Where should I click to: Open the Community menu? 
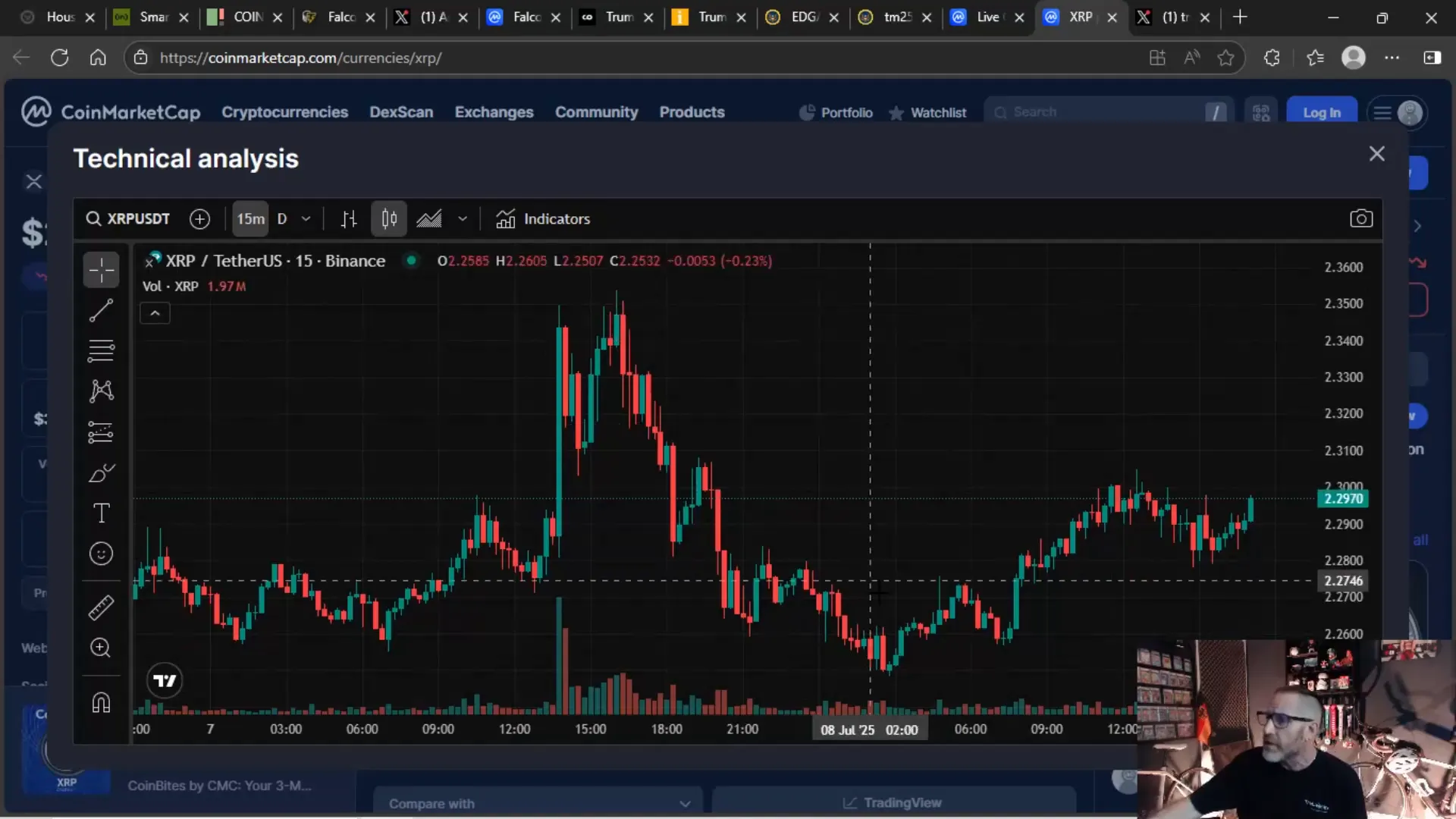[x=597, y=112]
